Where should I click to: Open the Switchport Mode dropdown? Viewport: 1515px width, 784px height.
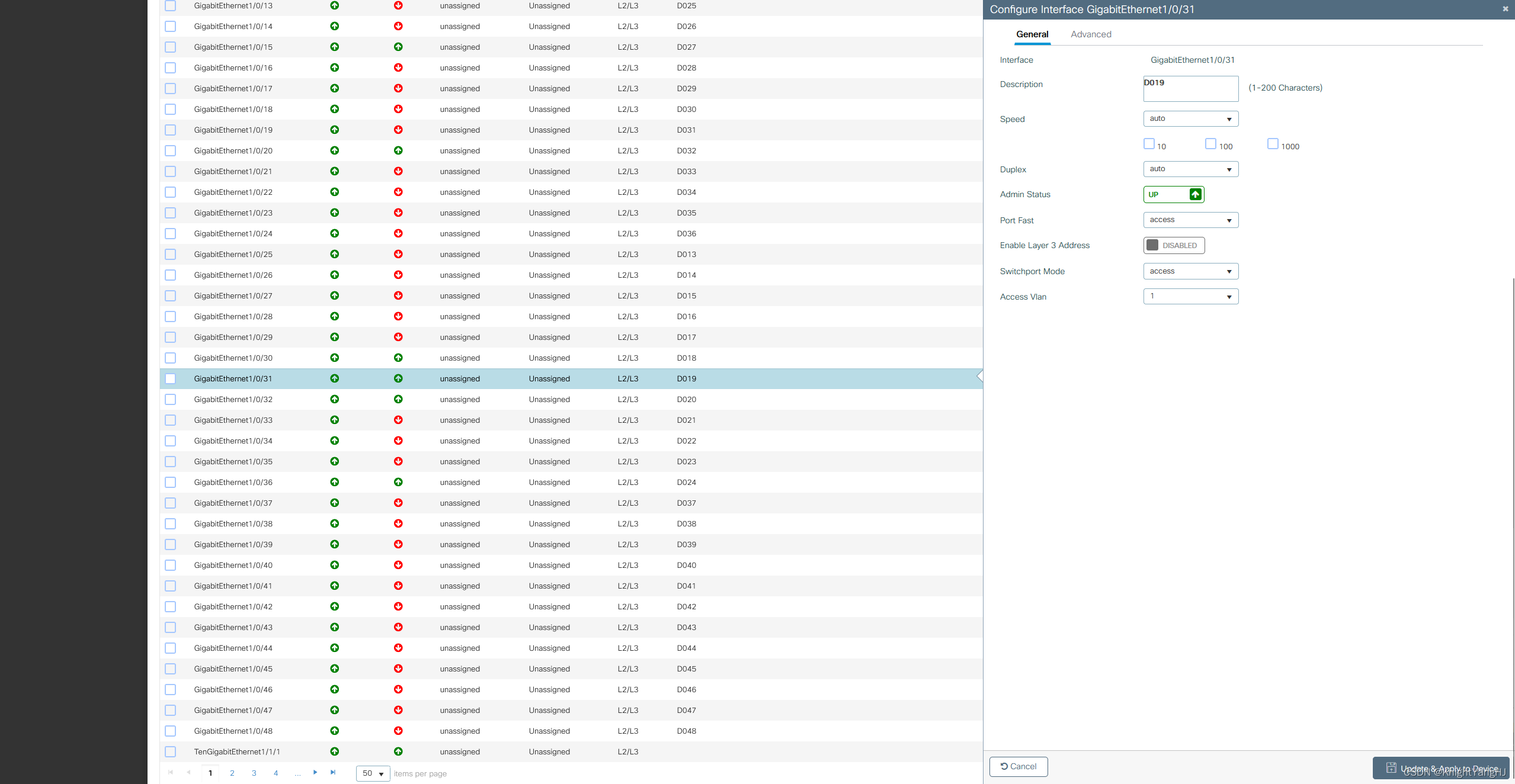pyautogui.click(x=1191, y=271)
